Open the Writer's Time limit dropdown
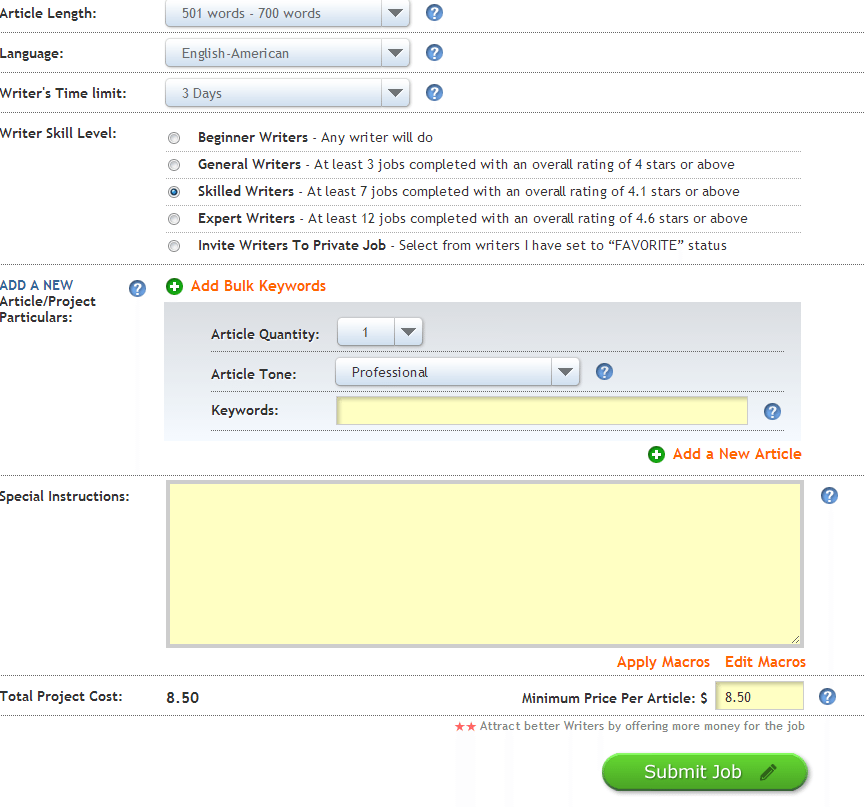Viewport: 864px width, 807px height. pyautogui.click(x=287, y=93)
